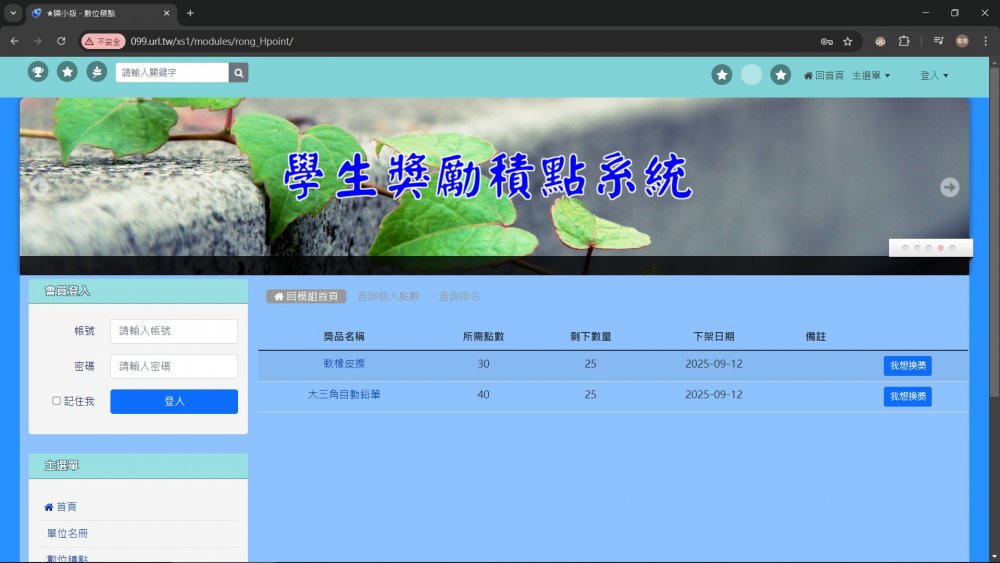Open the tab search dropdown arrow

13,13
